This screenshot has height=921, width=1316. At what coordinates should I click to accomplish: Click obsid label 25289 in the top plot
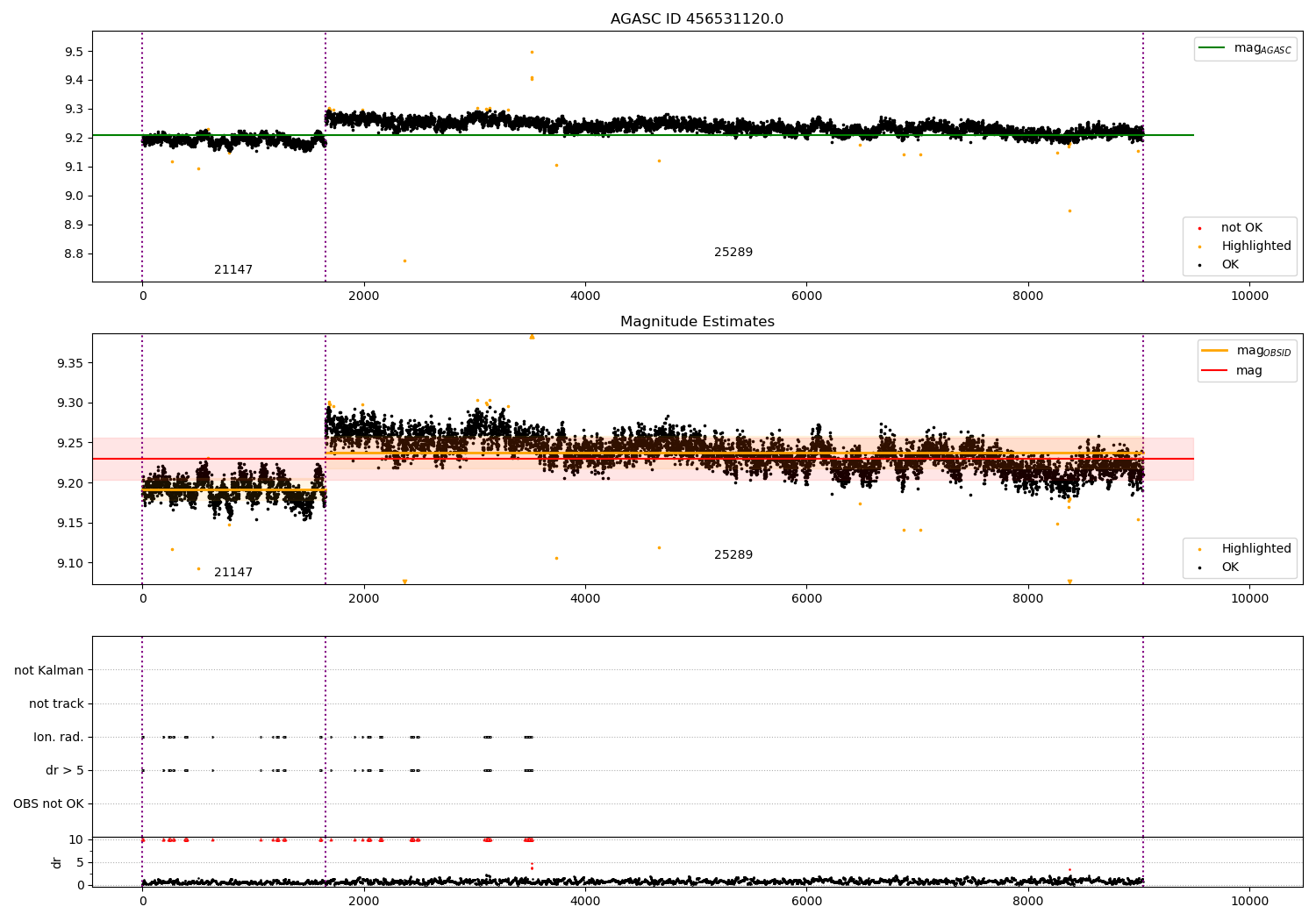point(733,253)
